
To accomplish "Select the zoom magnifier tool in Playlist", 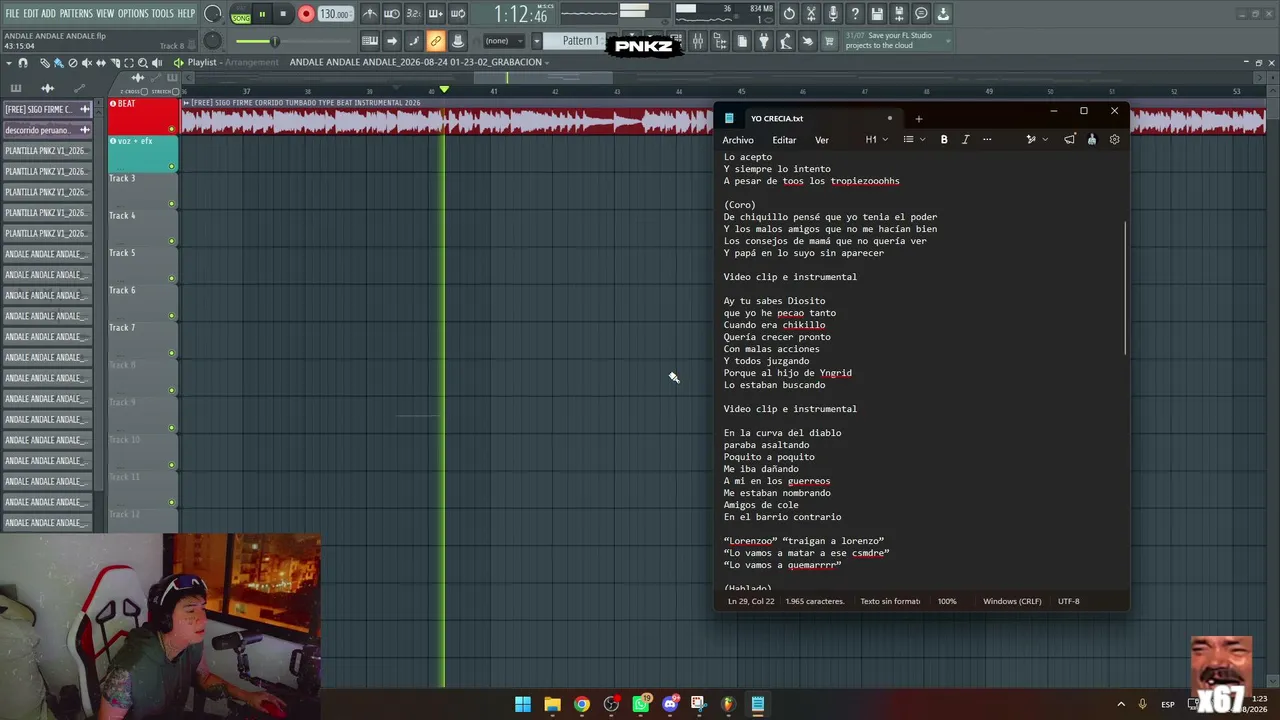I will point(143,63).
